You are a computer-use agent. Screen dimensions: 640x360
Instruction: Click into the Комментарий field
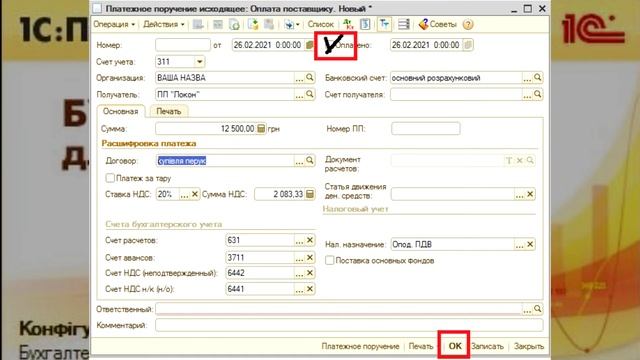click(x=349, y=325)
